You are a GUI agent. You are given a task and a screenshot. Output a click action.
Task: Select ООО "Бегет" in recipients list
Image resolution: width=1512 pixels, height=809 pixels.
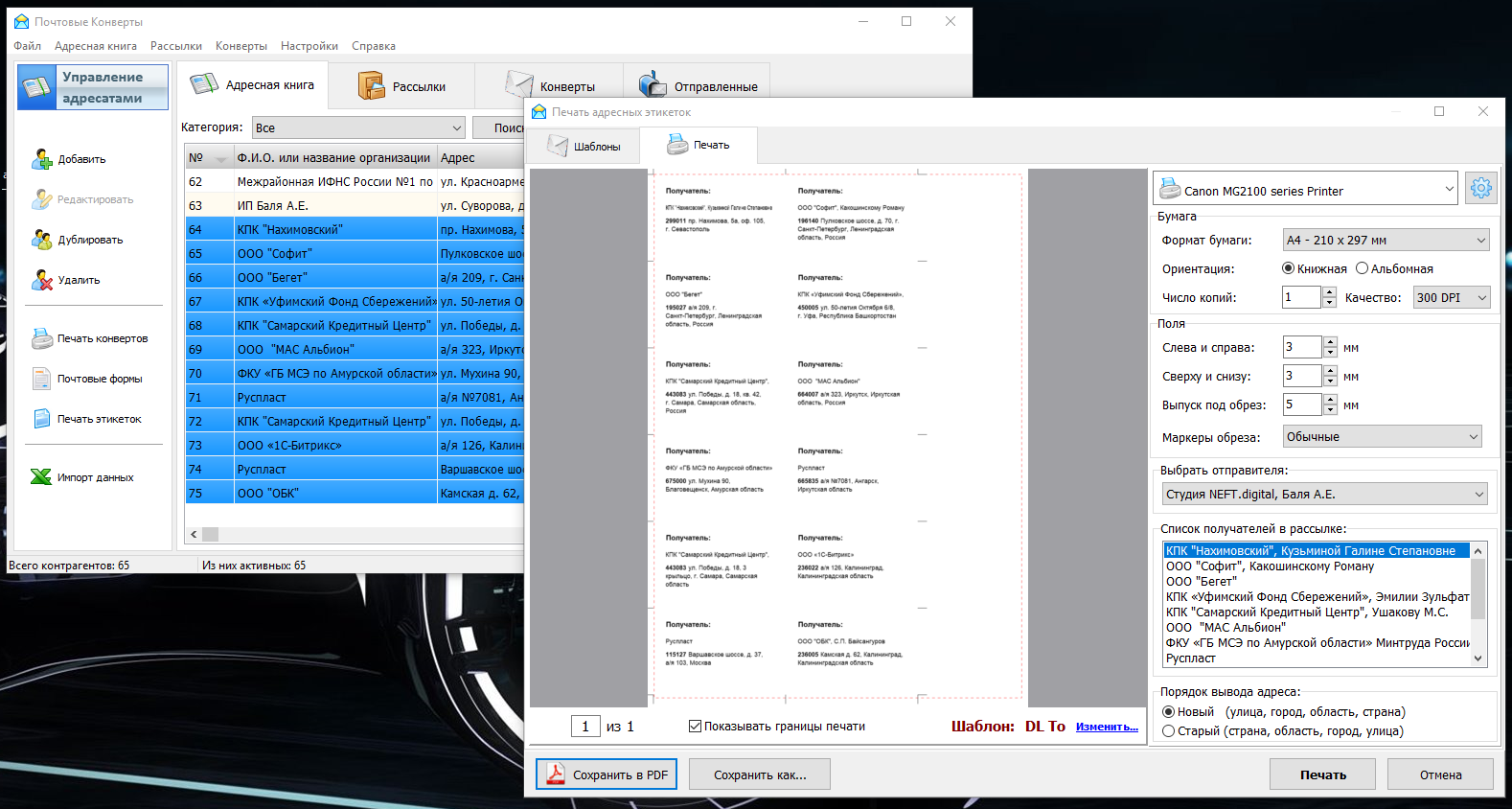click(1201, 581)
